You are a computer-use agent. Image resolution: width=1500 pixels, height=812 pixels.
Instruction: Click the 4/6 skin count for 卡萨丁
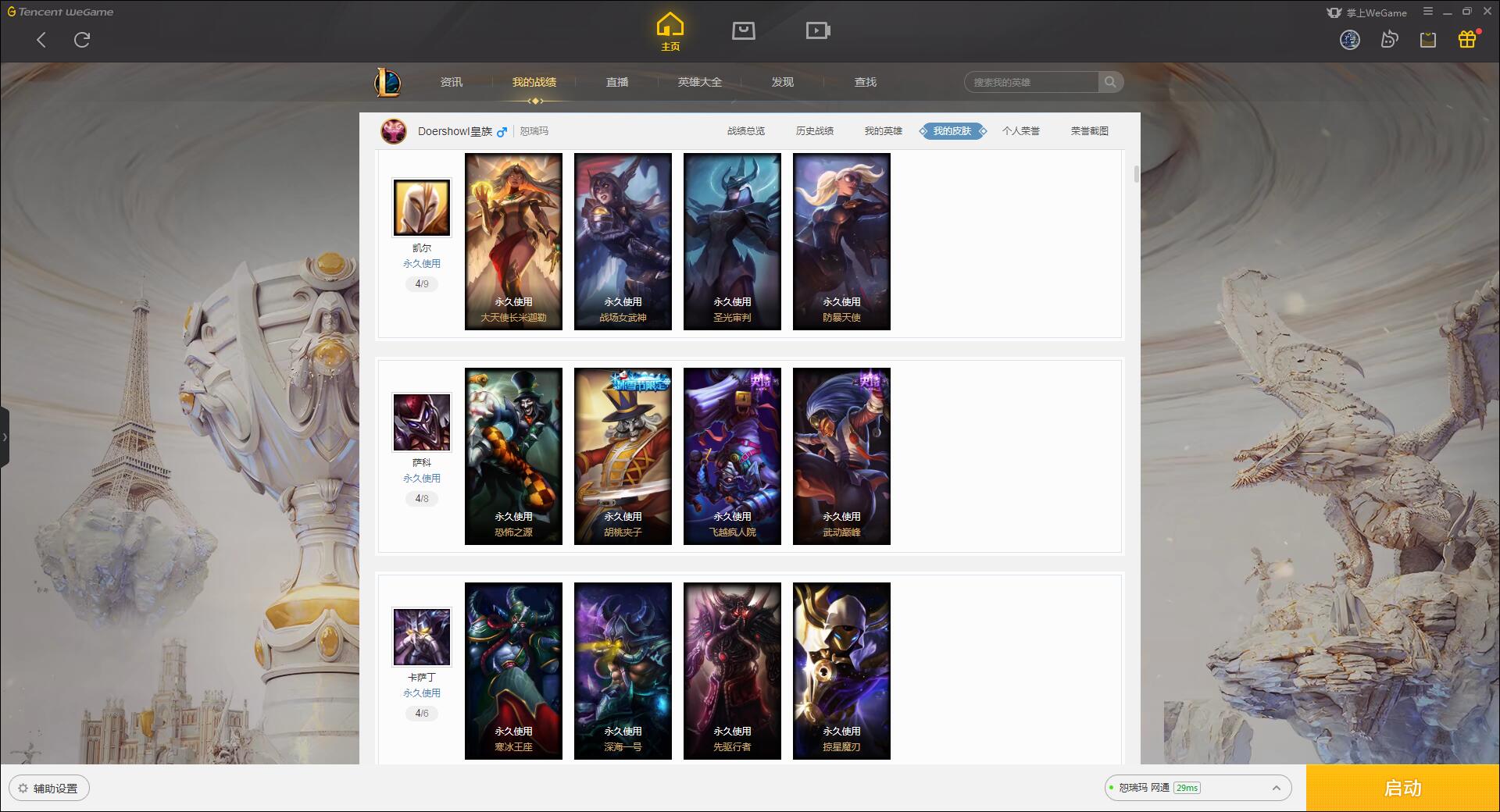tap(422, 714)
